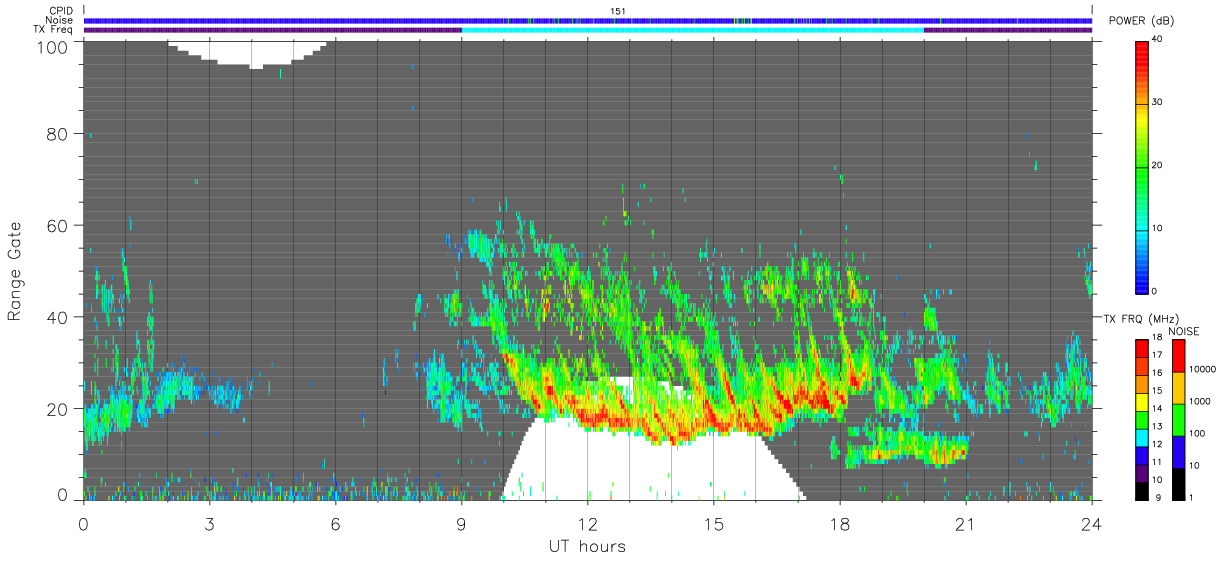Click the CPID label at top left

[62, 11]
